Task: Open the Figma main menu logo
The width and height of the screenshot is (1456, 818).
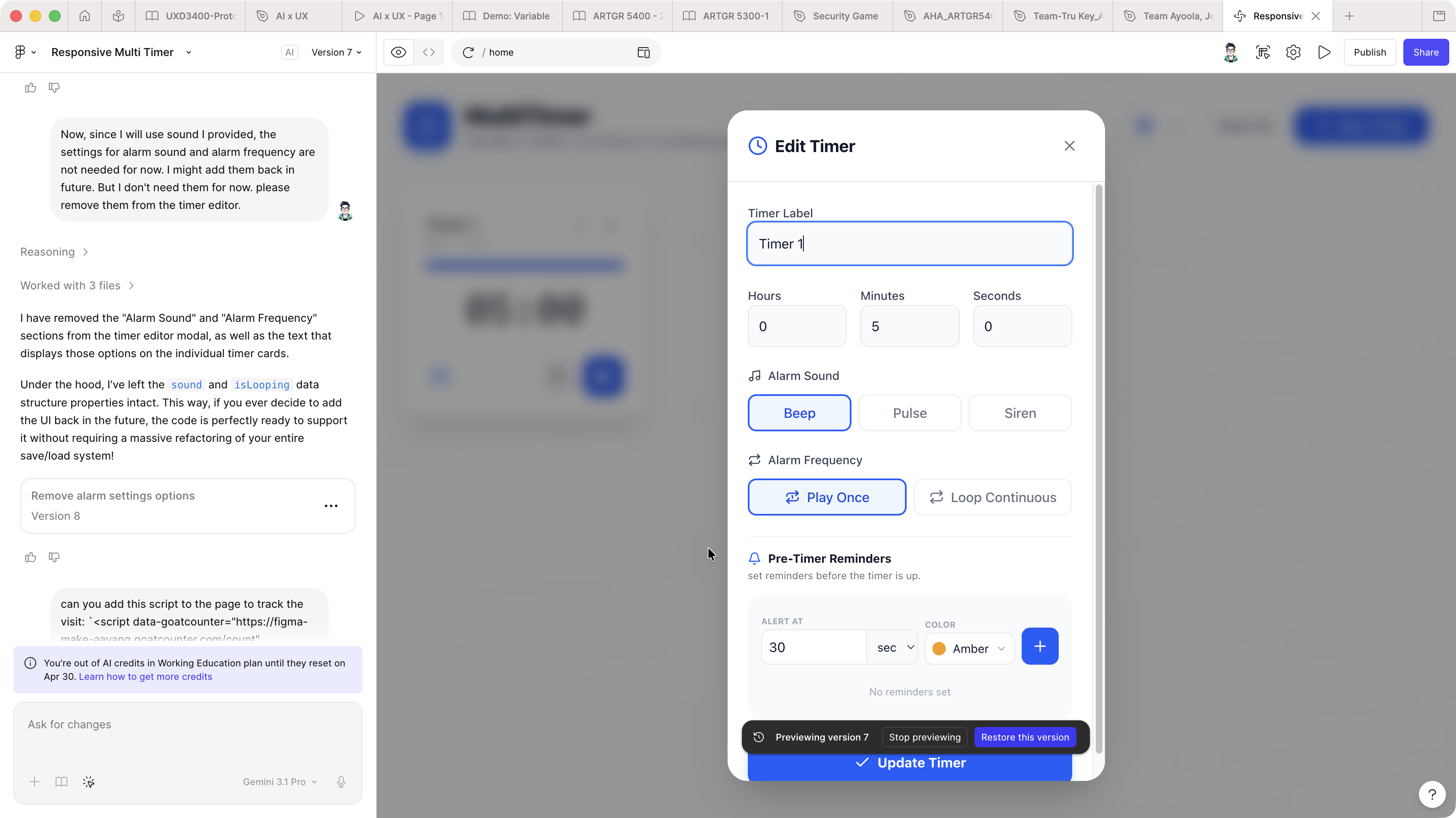Action: pos(25,52)
